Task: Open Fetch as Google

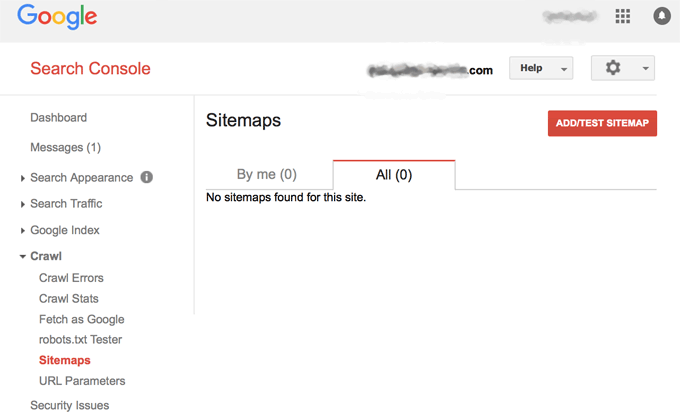Action: pyautogui.click(x=82, y=319)
